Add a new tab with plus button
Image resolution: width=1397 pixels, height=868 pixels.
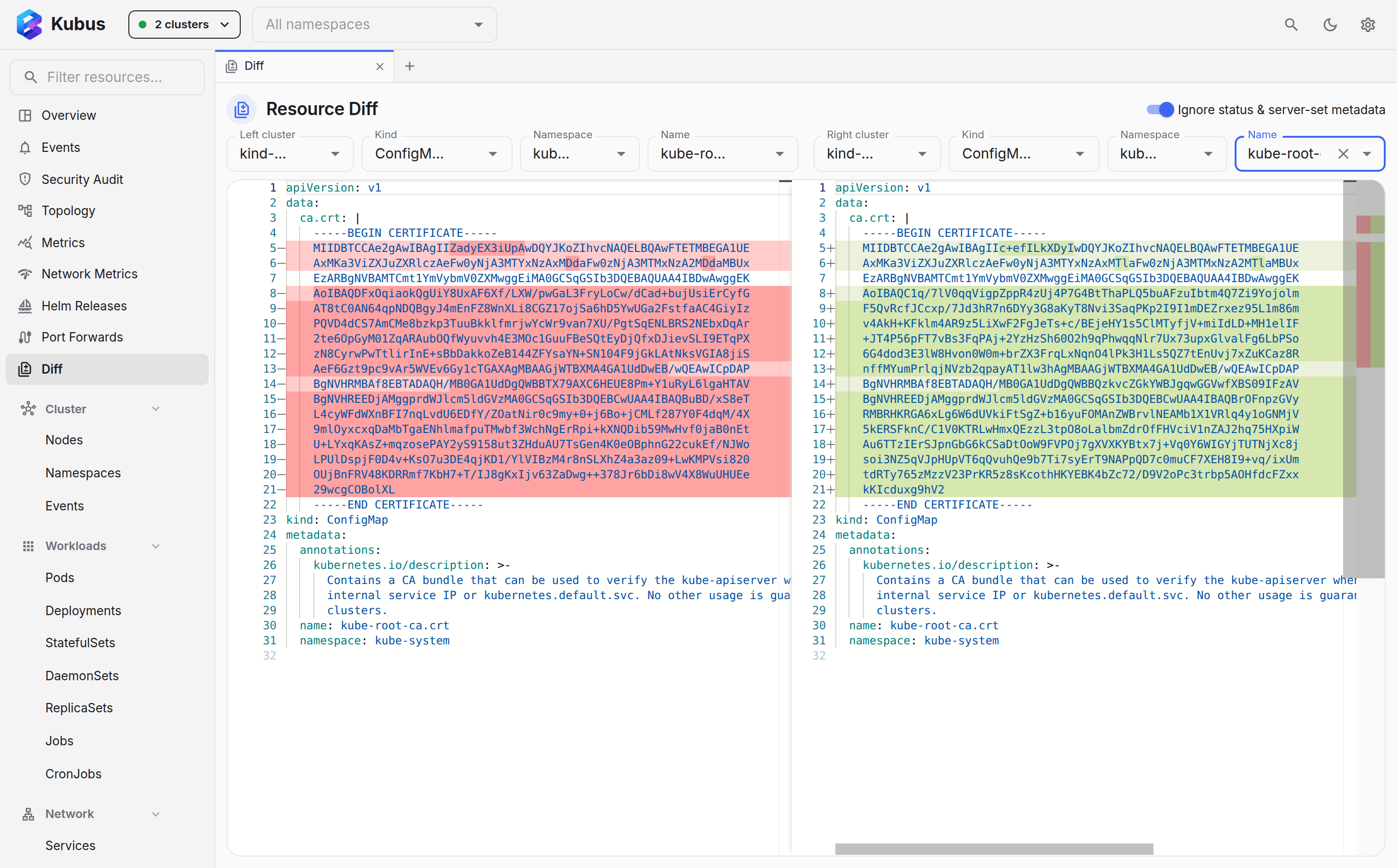[x=409, y=67]
